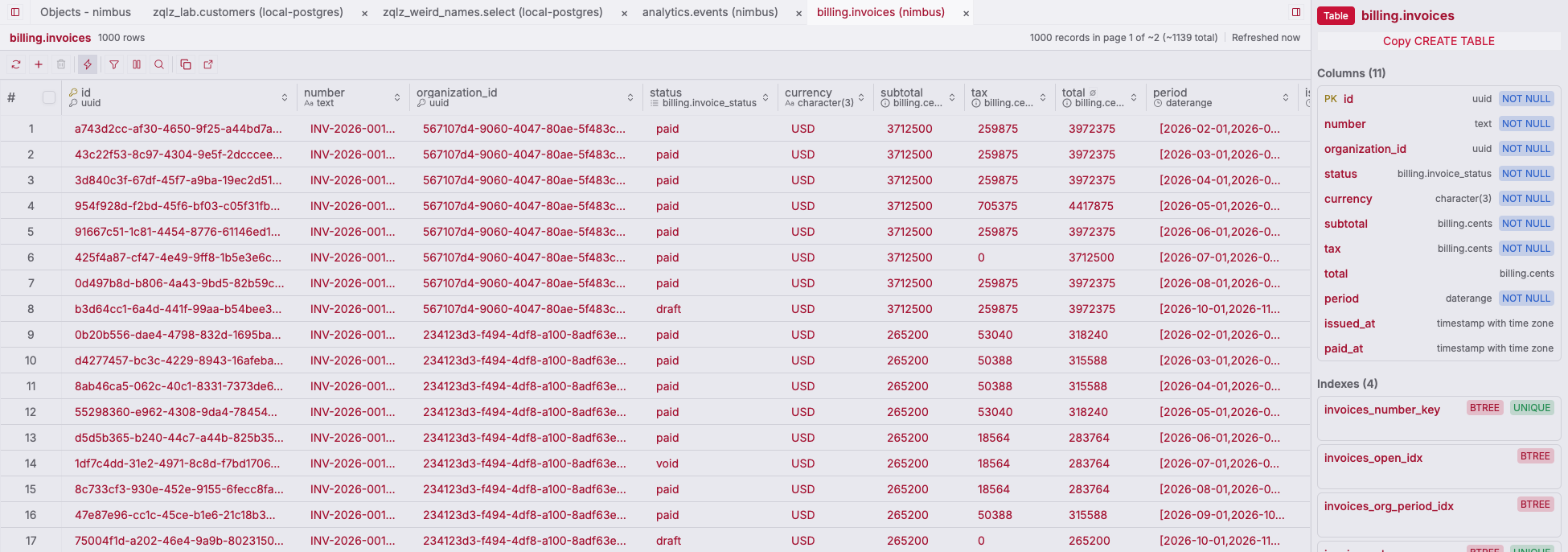
Task: Click the 'Columns (11)' section heading
Action: click(x=1351, y=73)
